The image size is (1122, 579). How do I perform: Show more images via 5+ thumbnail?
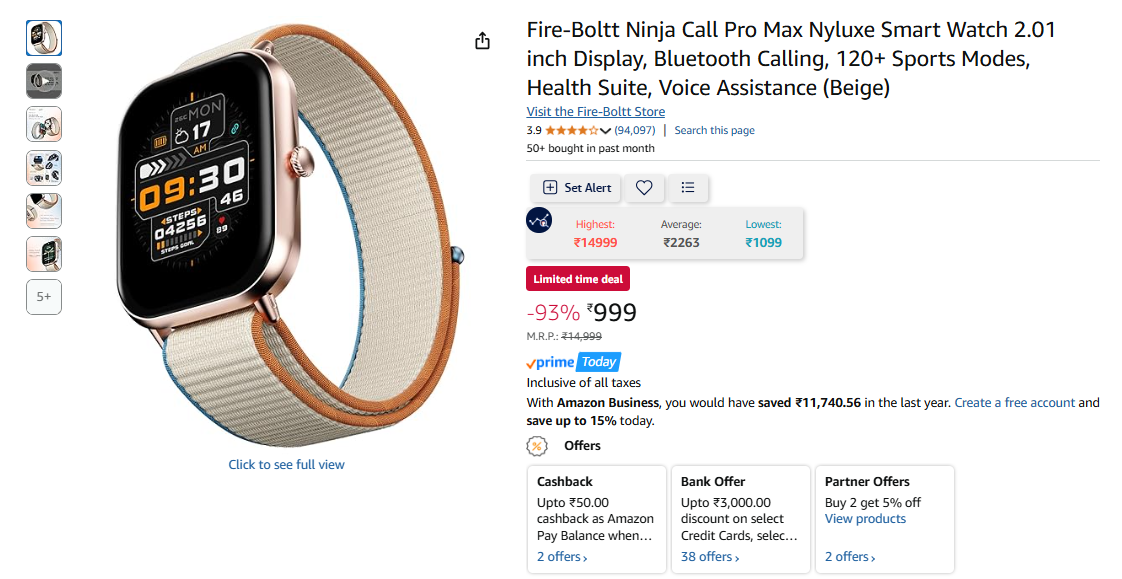coord(44,297)
